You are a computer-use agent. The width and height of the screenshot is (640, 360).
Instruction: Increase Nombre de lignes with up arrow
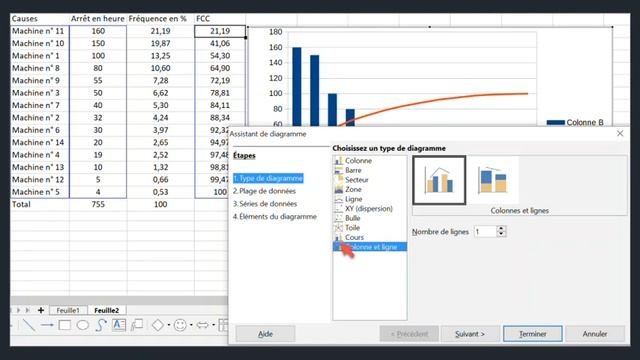[x=501, y=229]
